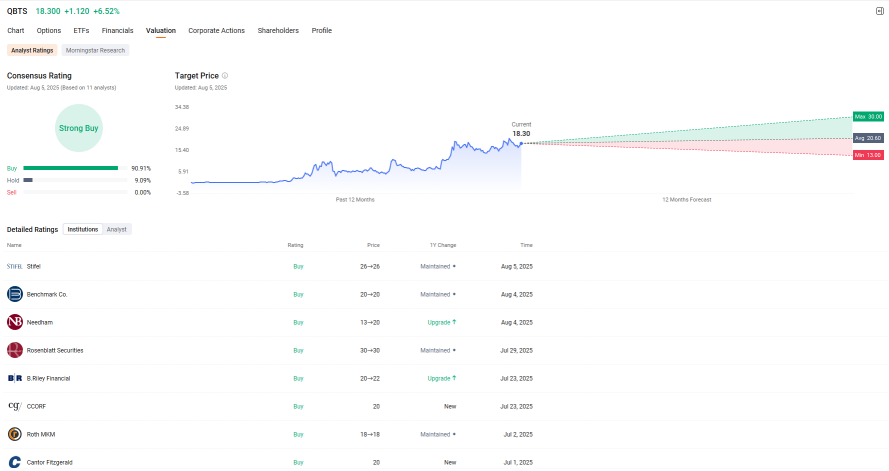The width and height of the screenshot is (889, 471).
Task: Click the Rating column header
Action: point(295,245)
